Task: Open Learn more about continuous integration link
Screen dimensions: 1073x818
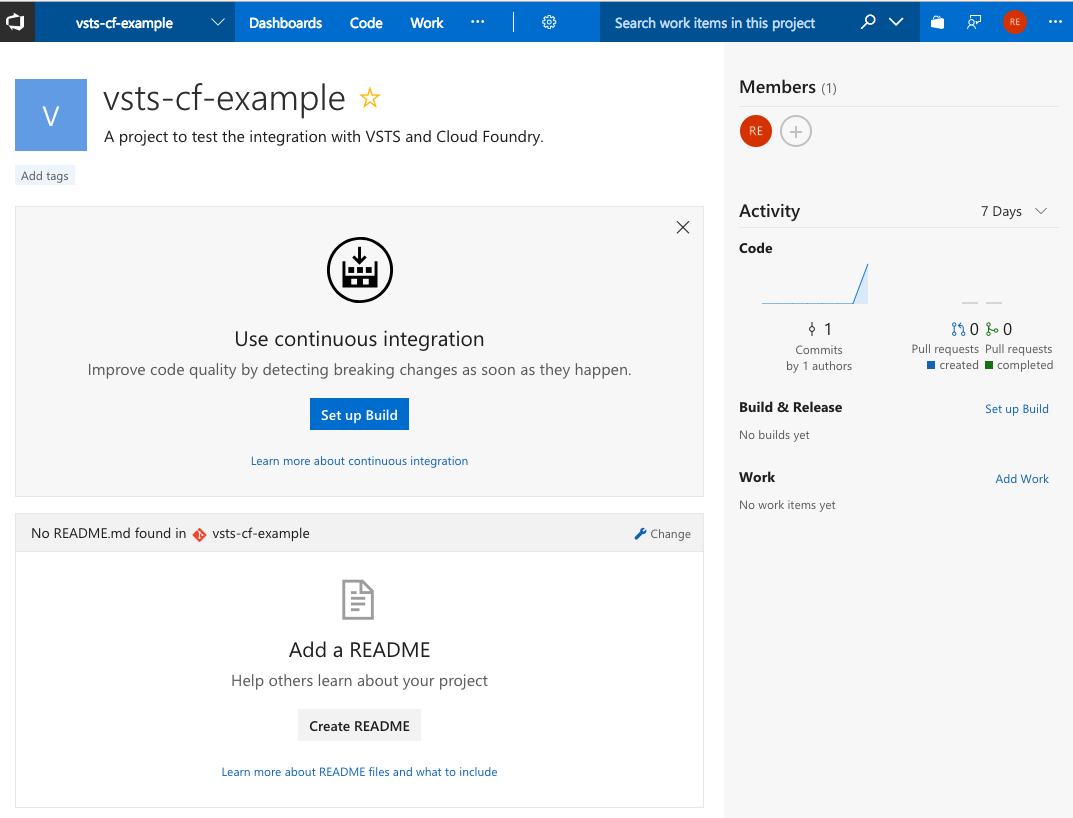Action: click(359, 461)
